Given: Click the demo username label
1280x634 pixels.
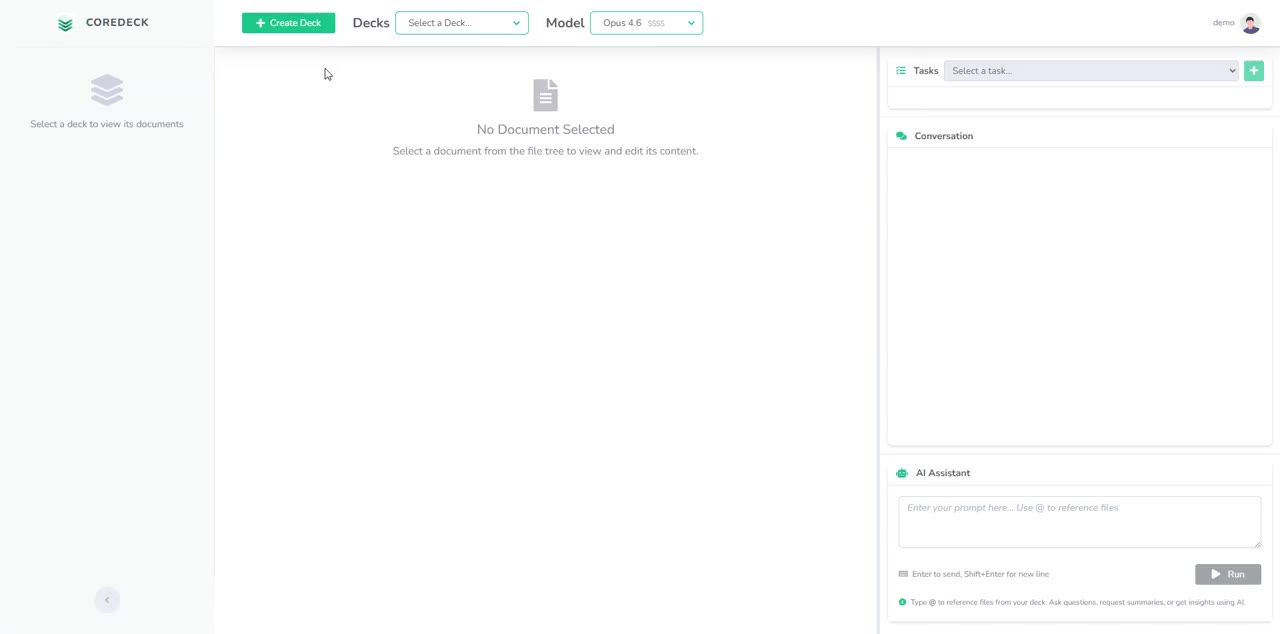Looking at the screenshot, I should (x=1223, y=23).
